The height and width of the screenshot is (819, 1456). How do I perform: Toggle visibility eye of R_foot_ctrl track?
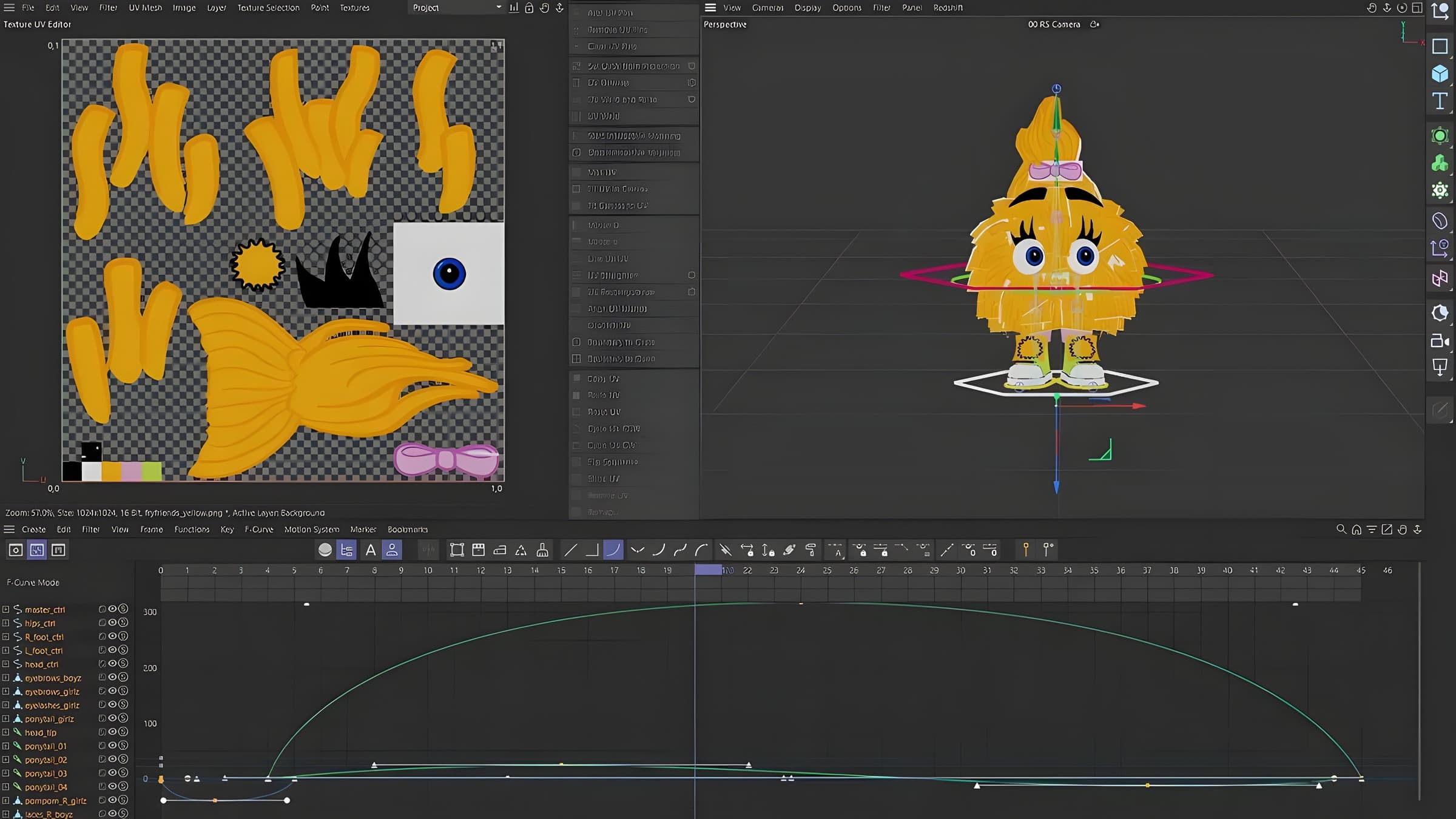pyautogui.click(x=112, y=636)
